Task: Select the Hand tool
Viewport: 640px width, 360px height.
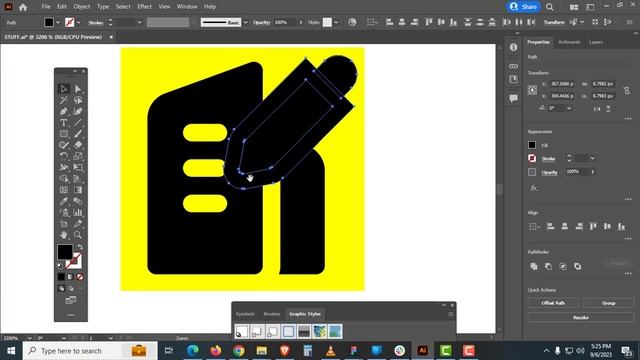Action: tap(64, 235)
